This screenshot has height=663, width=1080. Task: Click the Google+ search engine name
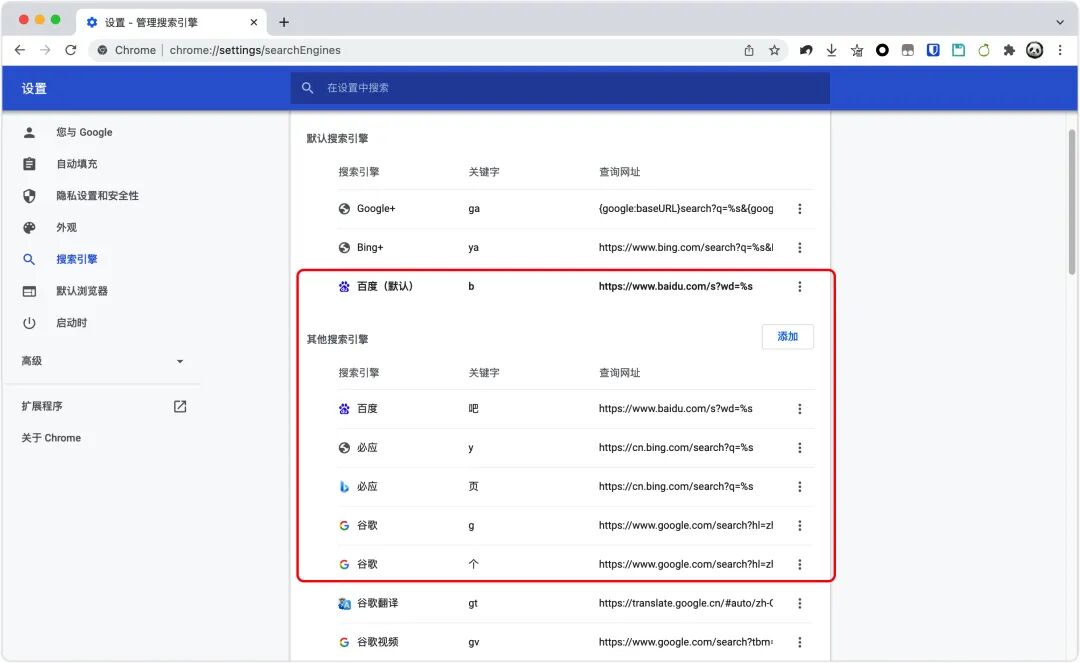tap(376, 209)
